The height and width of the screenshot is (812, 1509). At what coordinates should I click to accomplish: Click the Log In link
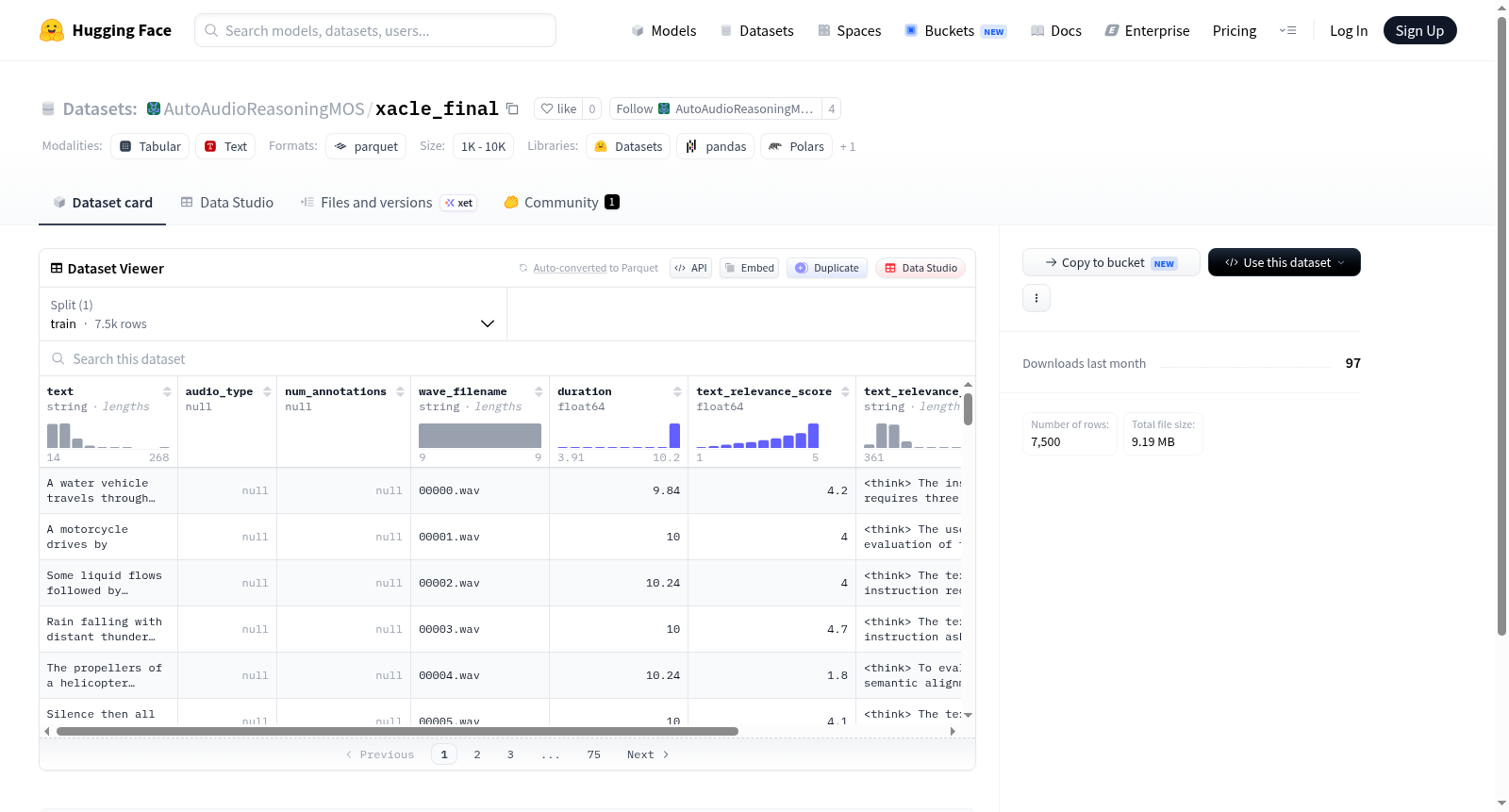[1349, 30]
